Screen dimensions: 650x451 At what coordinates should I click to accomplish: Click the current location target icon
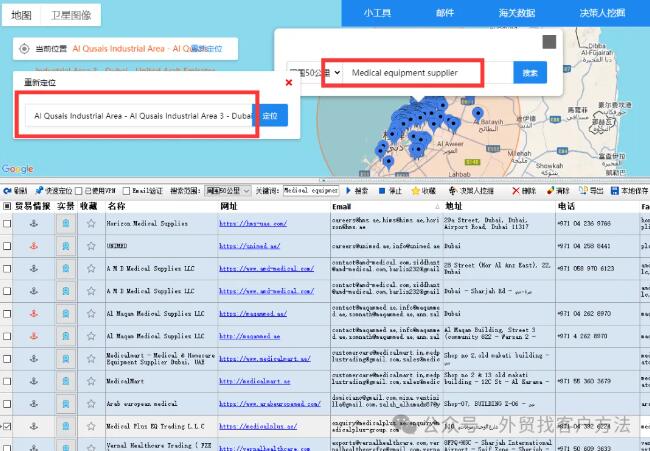[24, 49]
